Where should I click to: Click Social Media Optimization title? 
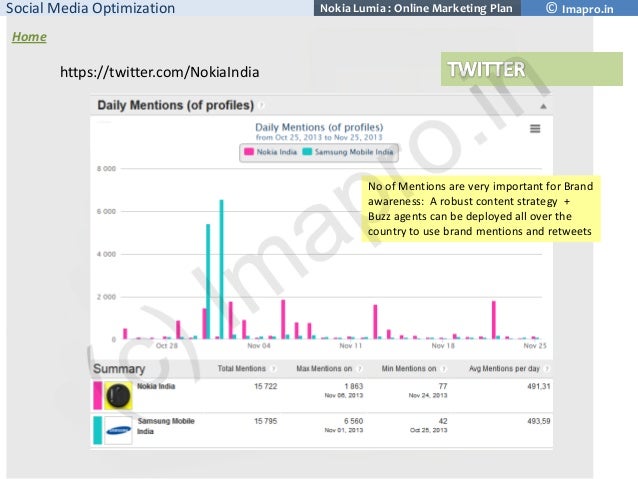90,8
